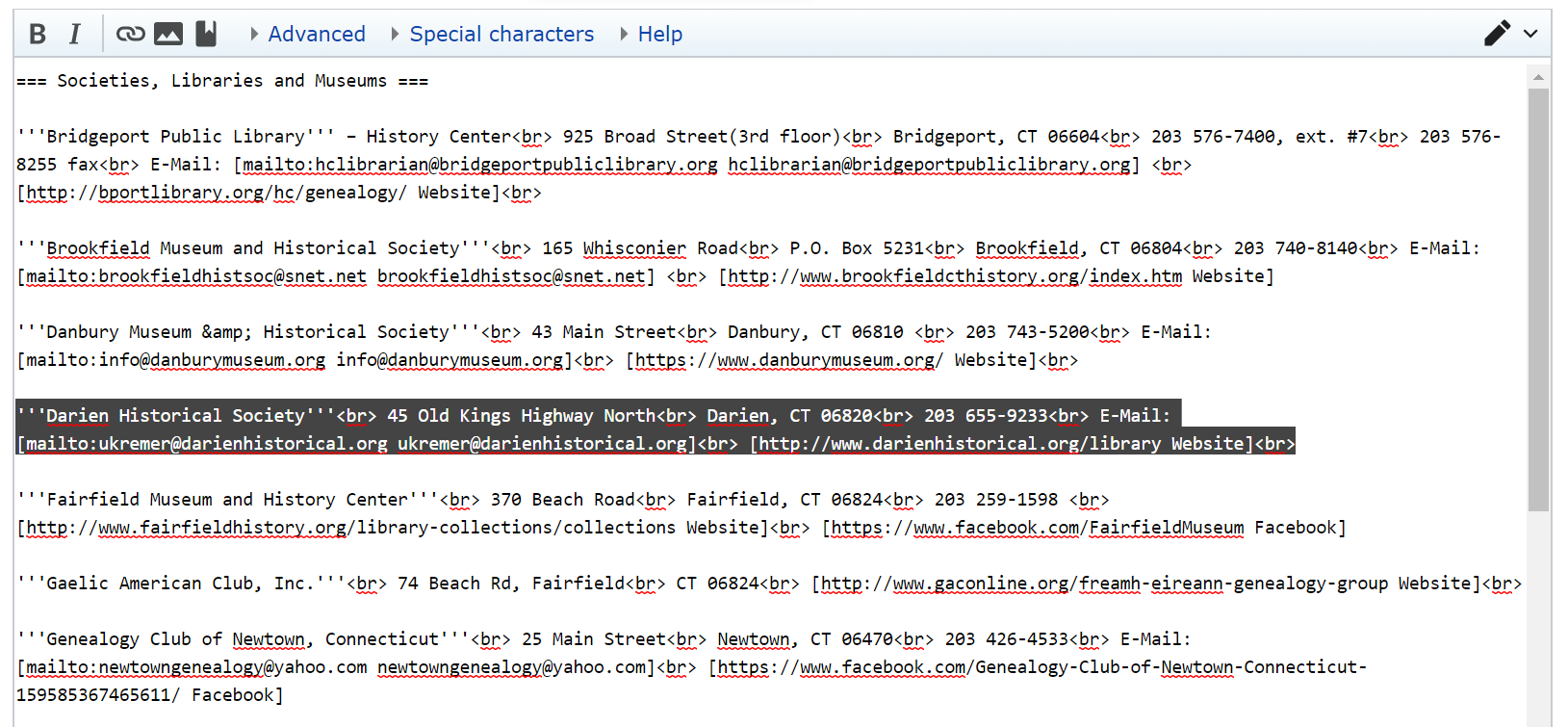
Task: Click the brookfieldcthistory.org index.htm URL
Action: (x=955, y=276)
